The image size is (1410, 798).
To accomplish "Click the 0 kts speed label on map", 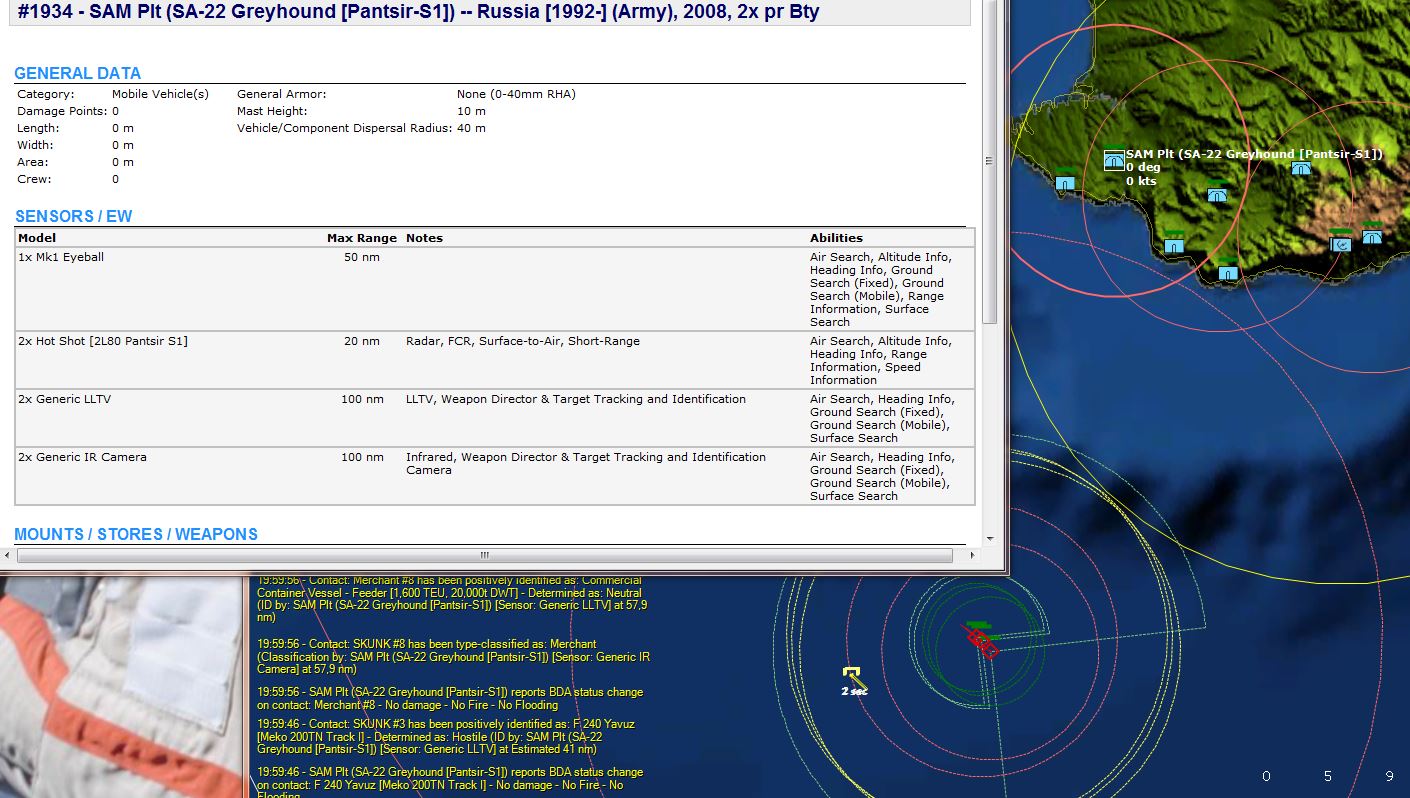I will click(1141, 181).
